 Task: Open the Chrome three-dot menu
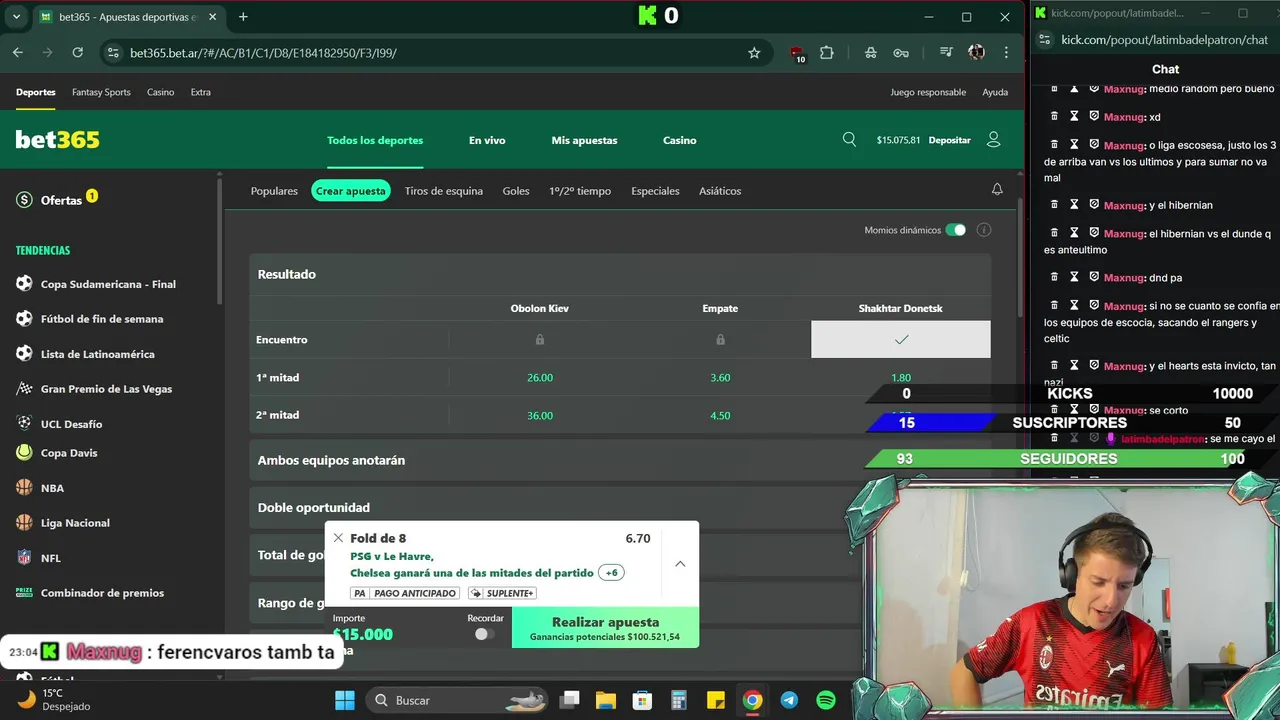tap(1006, 53)
